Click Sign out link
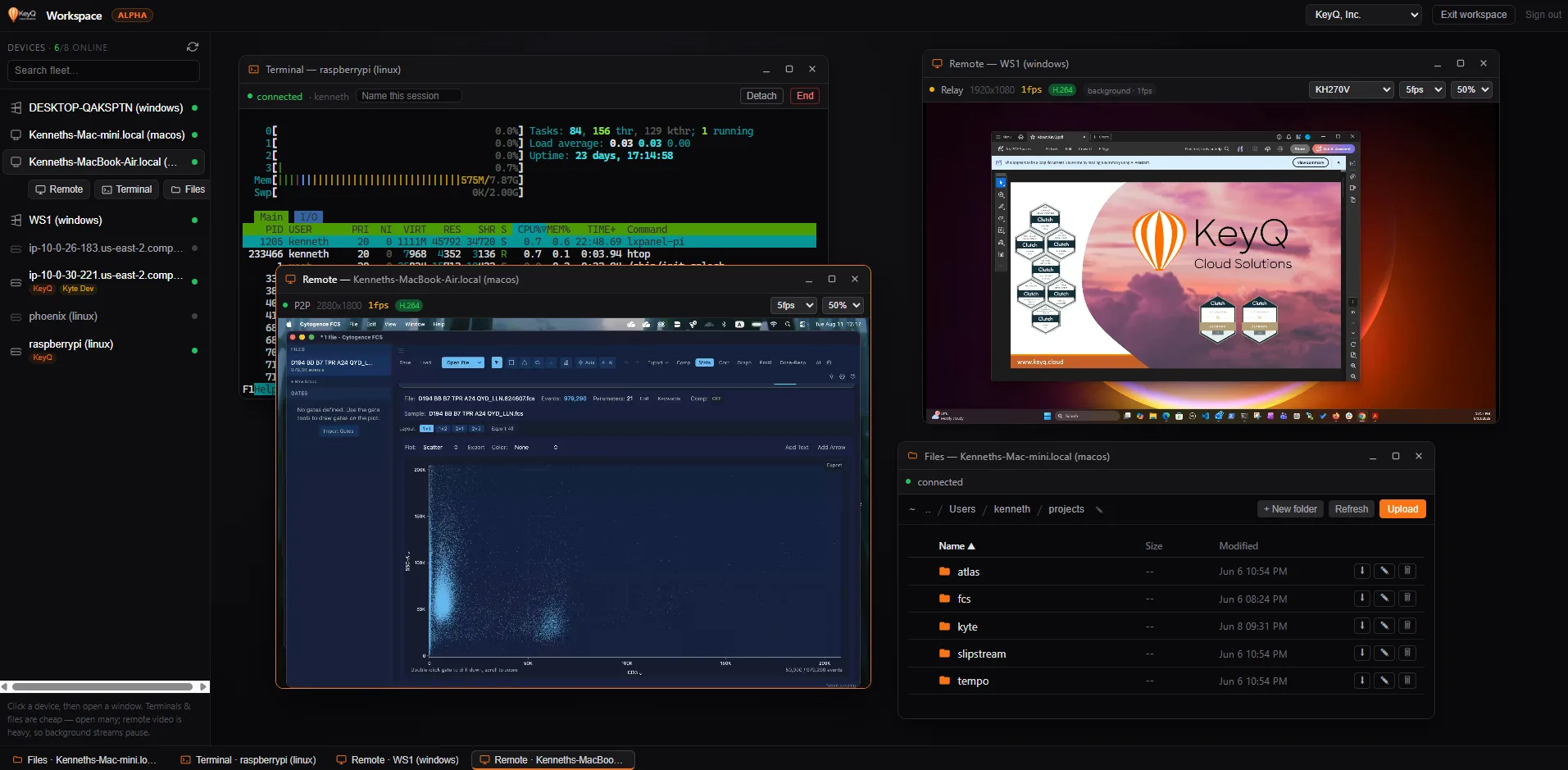The height and width of the screenshot is (770, 1568). (x=1543, y=15)
